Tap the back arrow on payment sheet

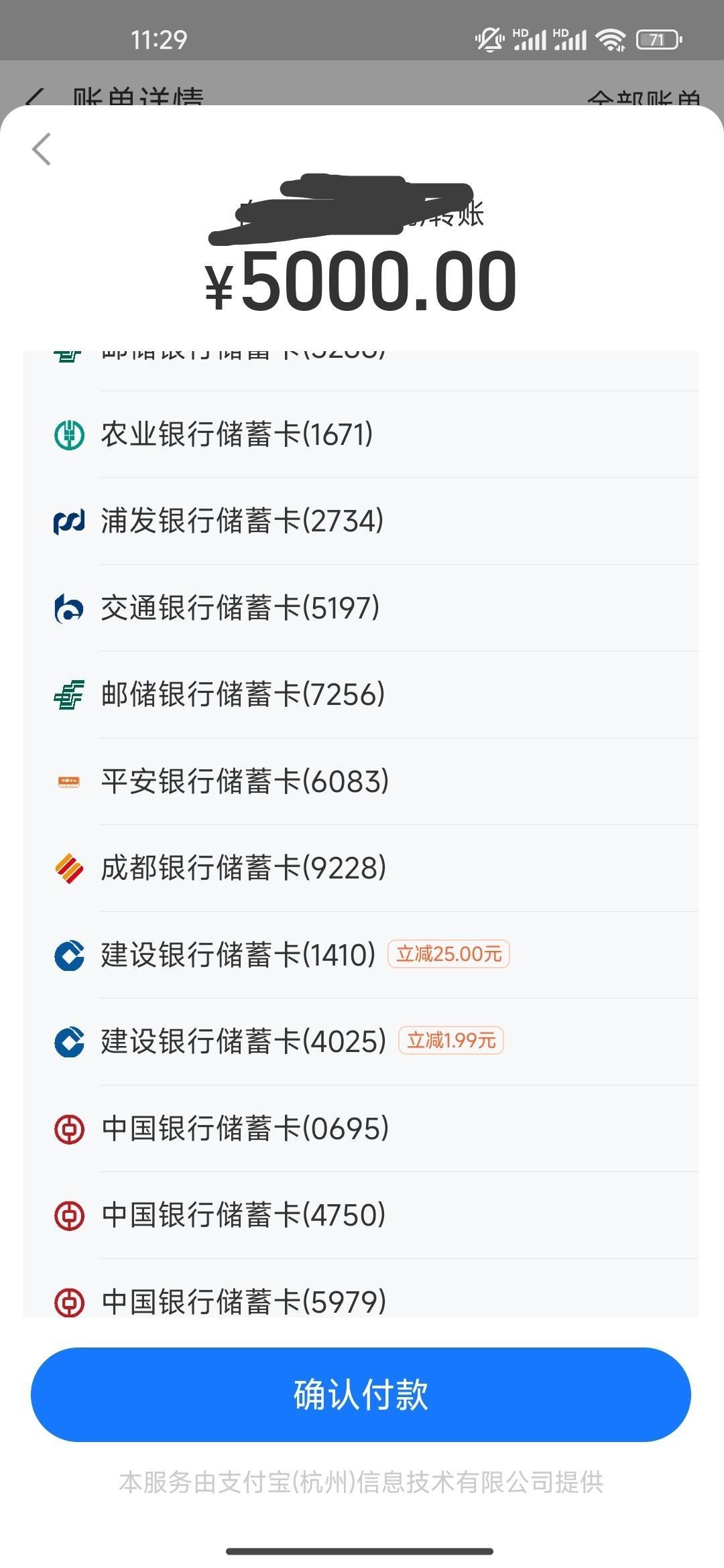click(42, 149)
